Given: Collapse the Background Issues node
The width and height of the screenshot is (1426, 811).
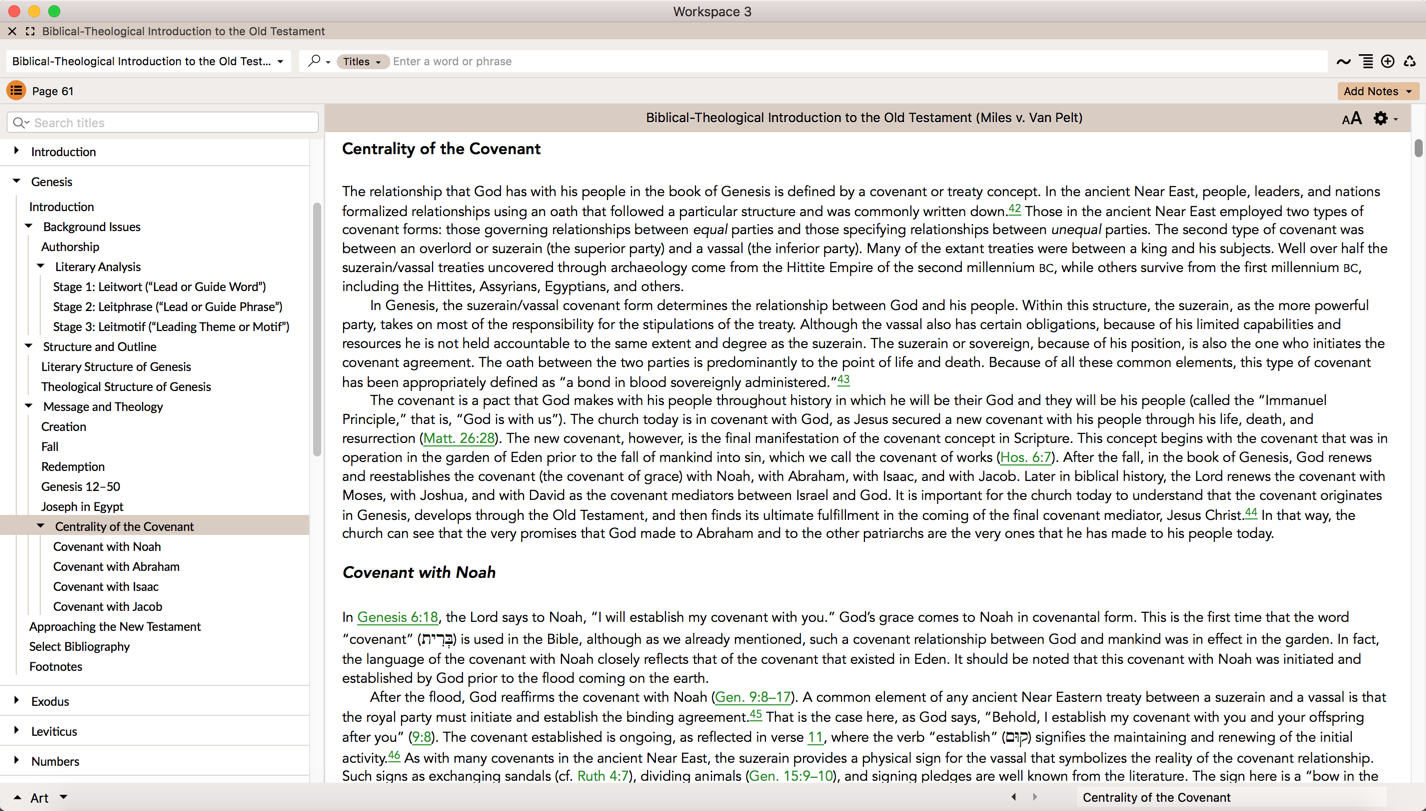Looking at the screenshot, I should click(x=29, y=226).
